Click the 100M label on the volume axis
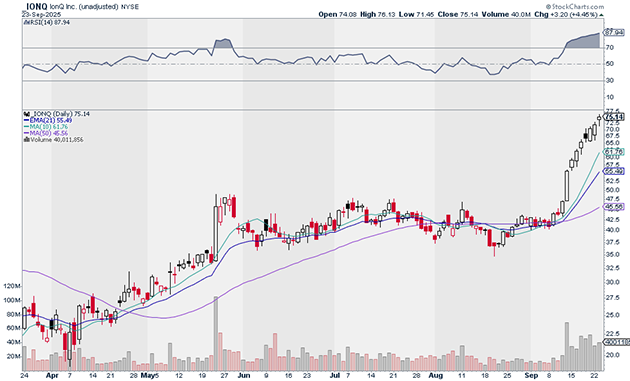630x381 pixels. (x=11, y=300)
